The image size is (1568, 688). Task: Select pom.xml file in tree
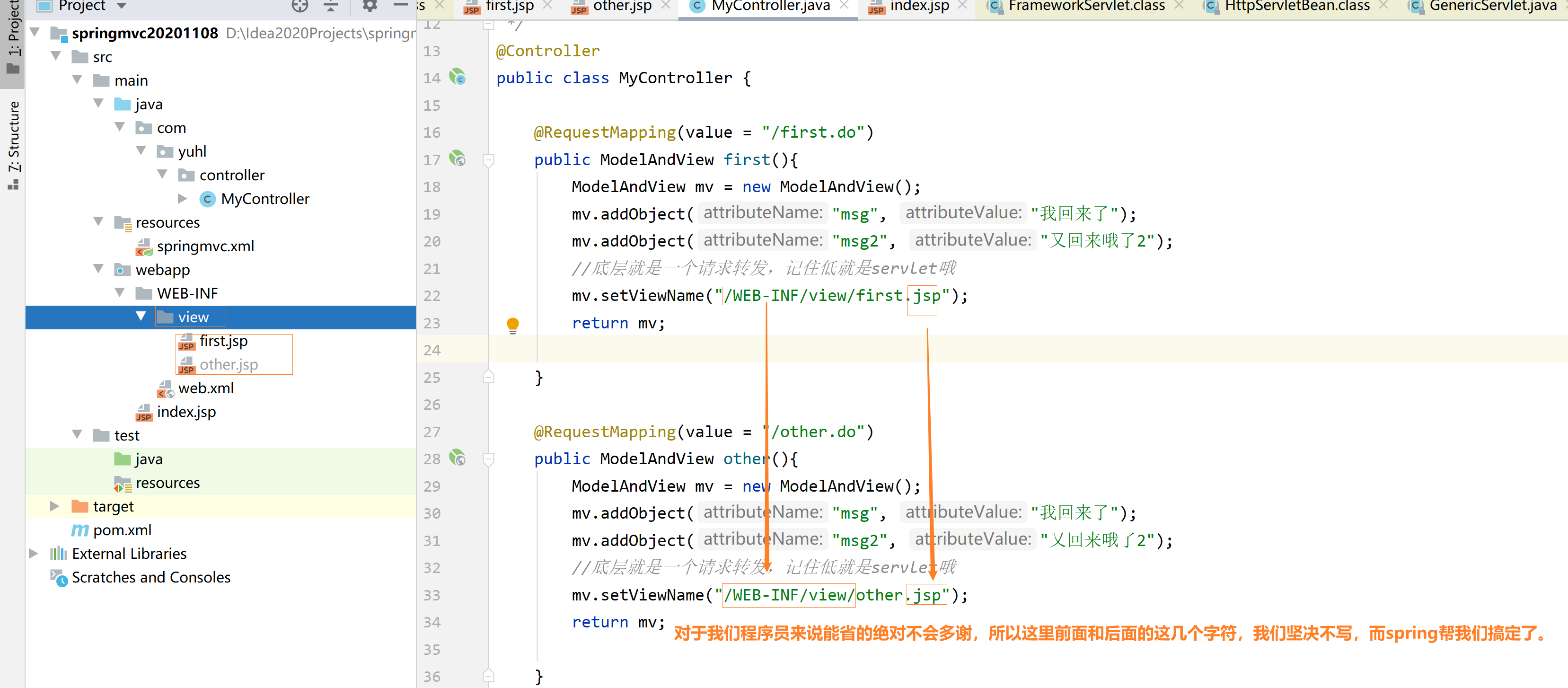pos(123,529)
